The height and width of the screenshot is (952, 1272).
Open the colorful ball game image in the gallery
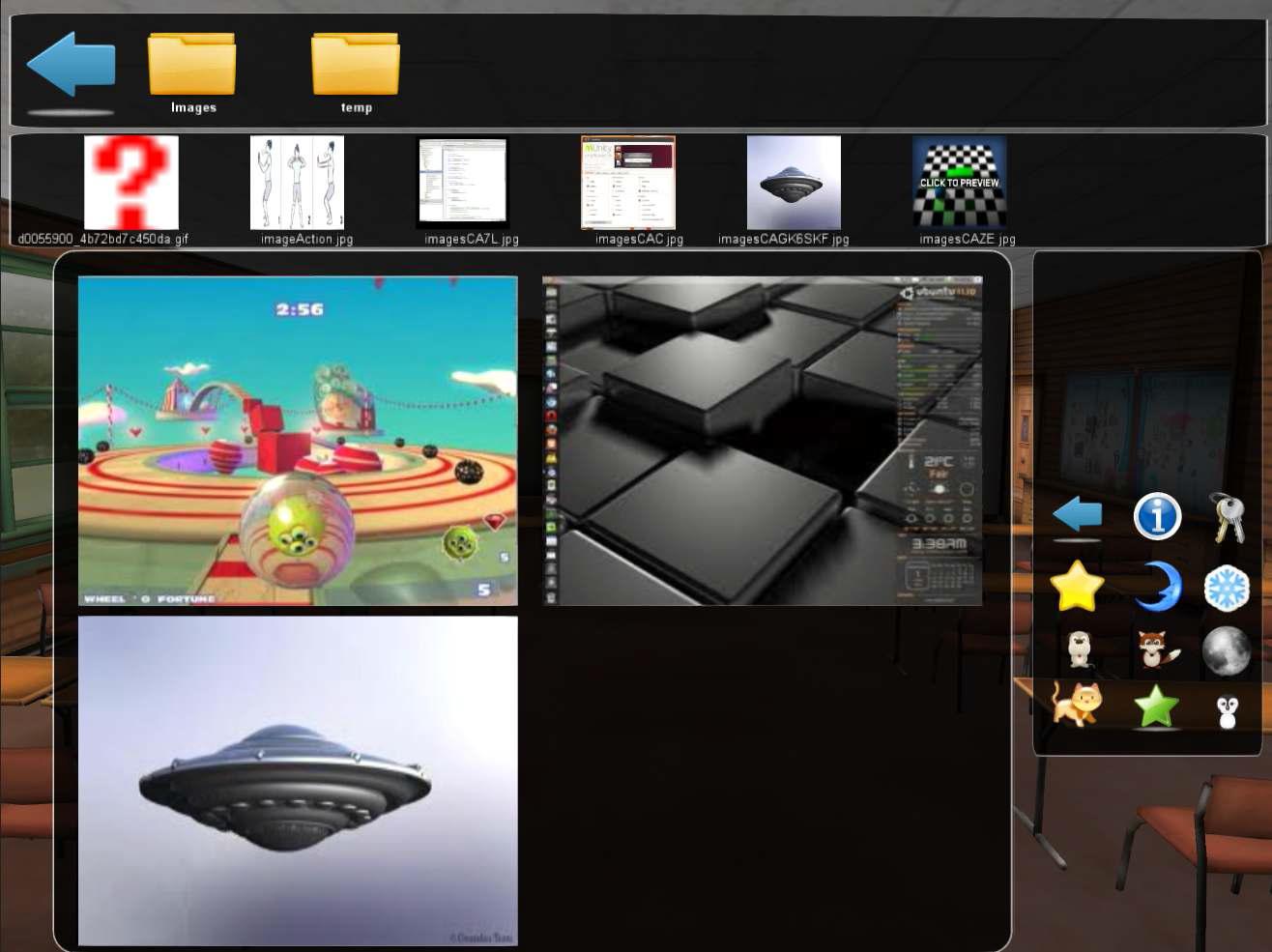298,441
